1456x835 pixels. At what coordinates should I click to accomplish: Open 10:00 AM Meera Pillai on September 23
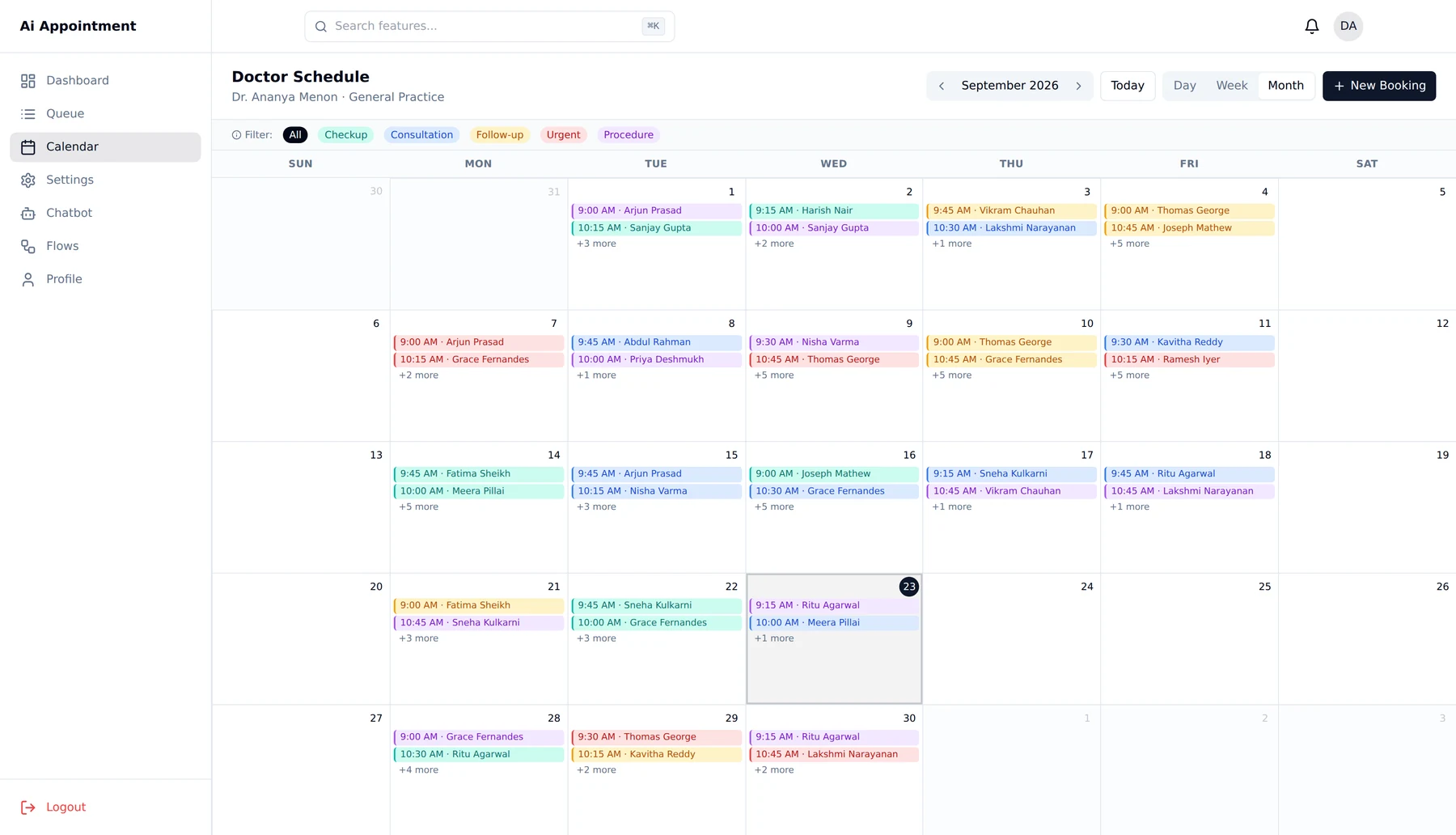(834, 623)
